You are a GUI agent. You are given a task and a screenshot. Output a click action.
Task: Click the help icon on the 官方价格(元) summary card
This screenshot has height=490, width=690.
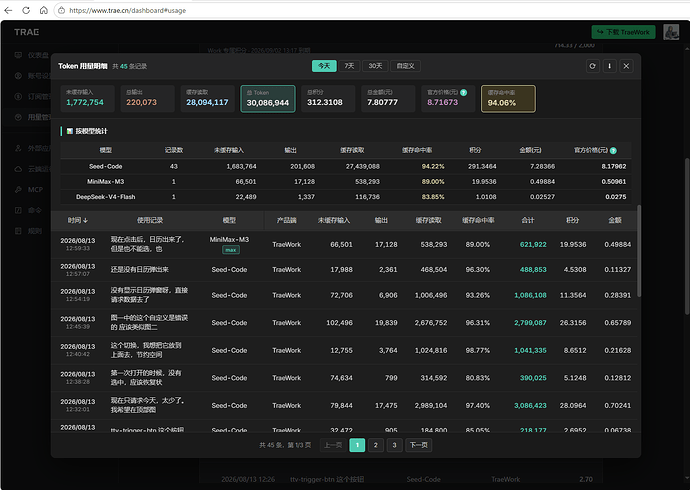(x=463, y=92)
